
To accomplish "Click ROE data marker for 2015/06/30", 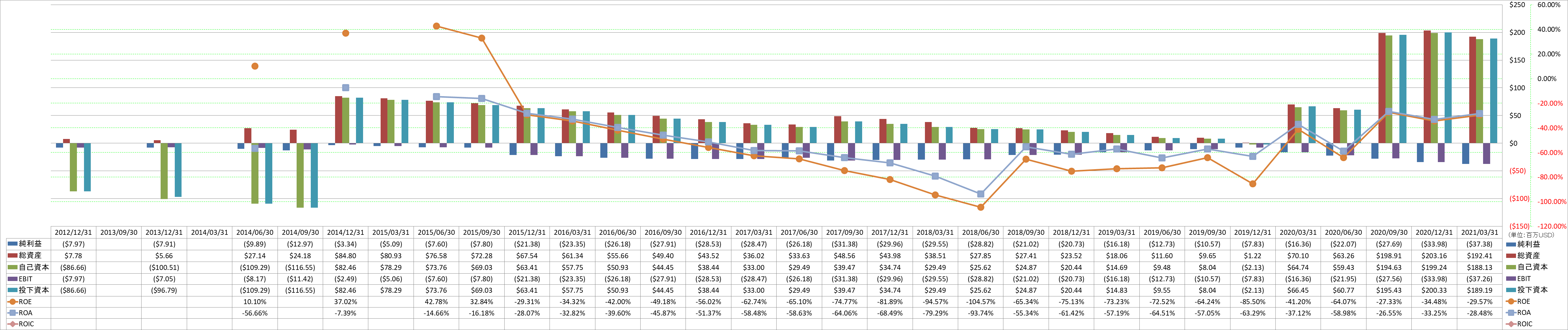I will [436, 26].
